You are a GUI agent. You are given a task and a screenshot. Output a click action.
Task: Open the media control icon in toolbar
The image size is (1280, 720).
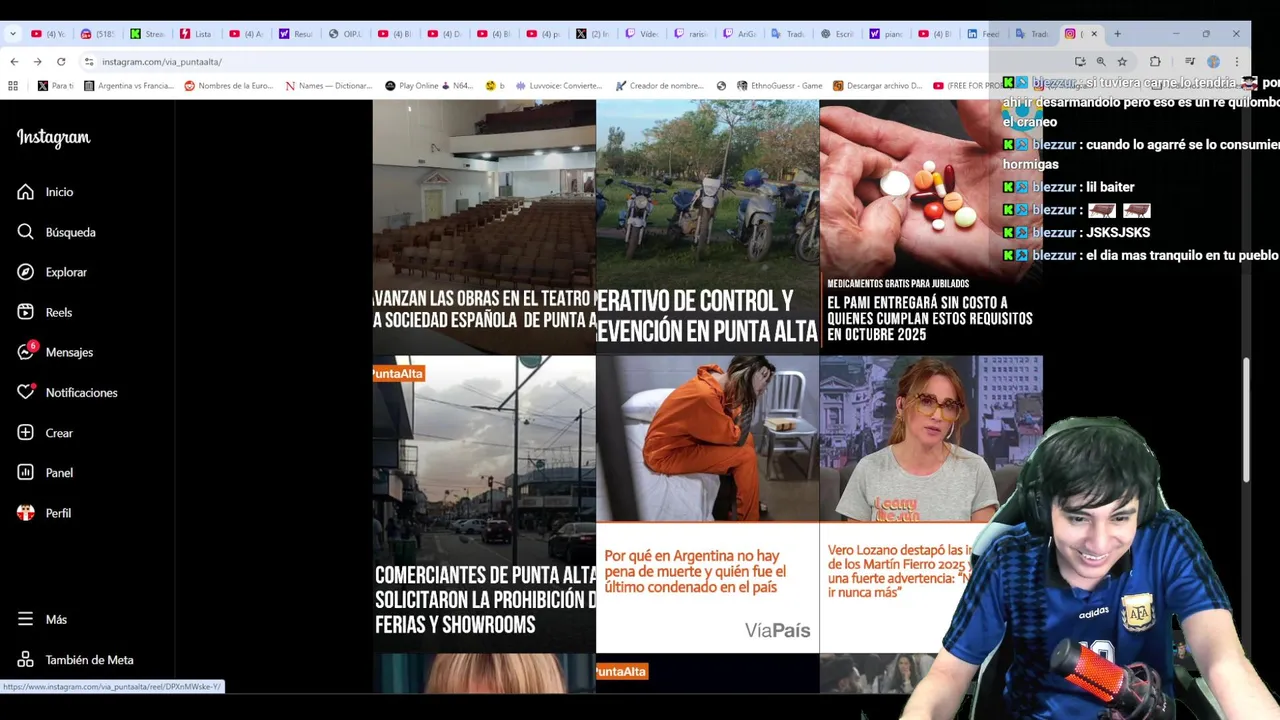click(x=1189, y=61)
